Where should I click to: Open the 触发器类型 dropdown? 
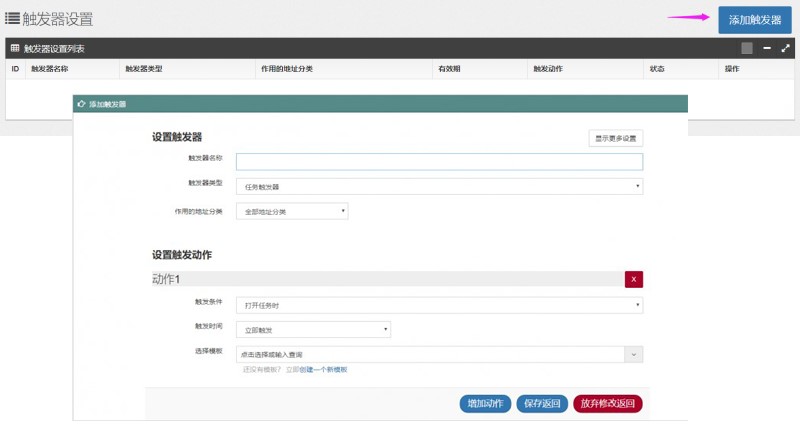[x=439, y=186]
